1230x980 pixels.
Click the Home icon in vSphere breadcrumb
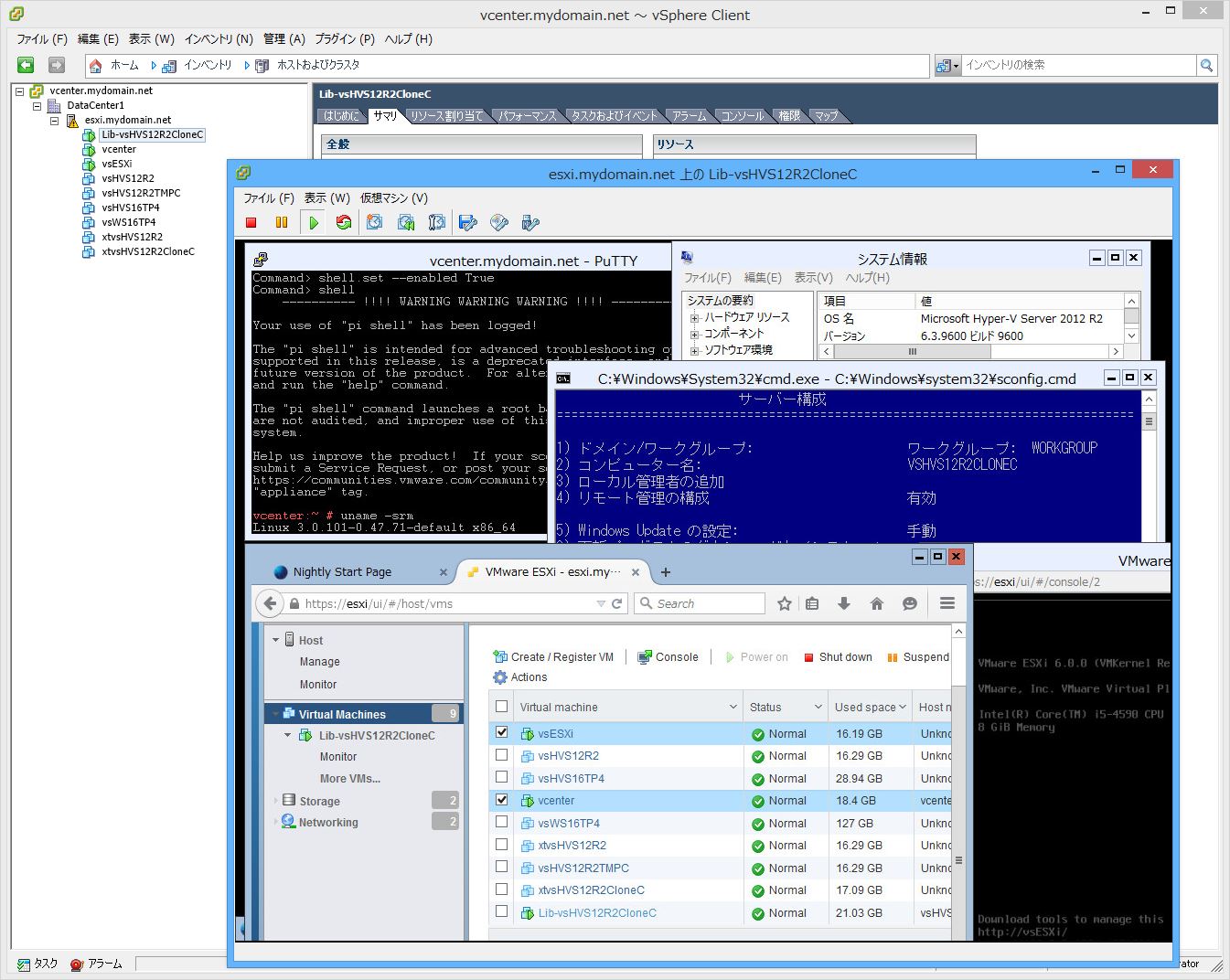pyautogui.click(x=95, y=66)
